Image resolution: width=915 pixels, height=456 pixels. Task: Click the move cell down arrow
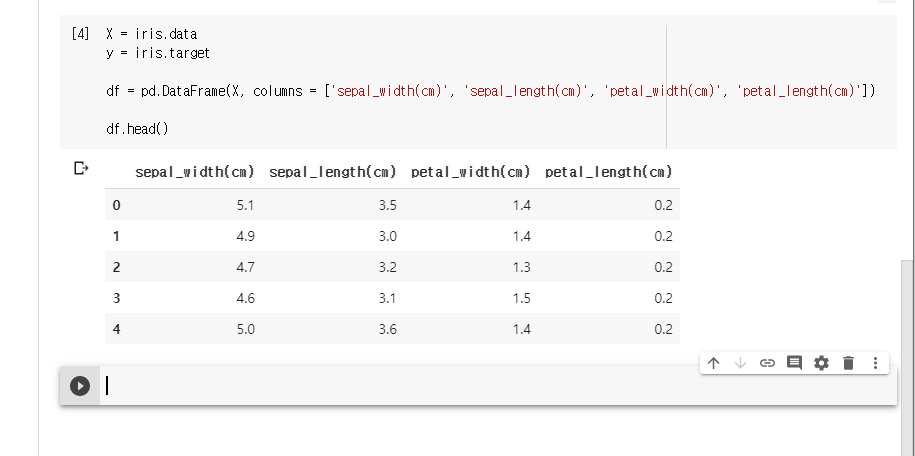click(x=740, y=363)
